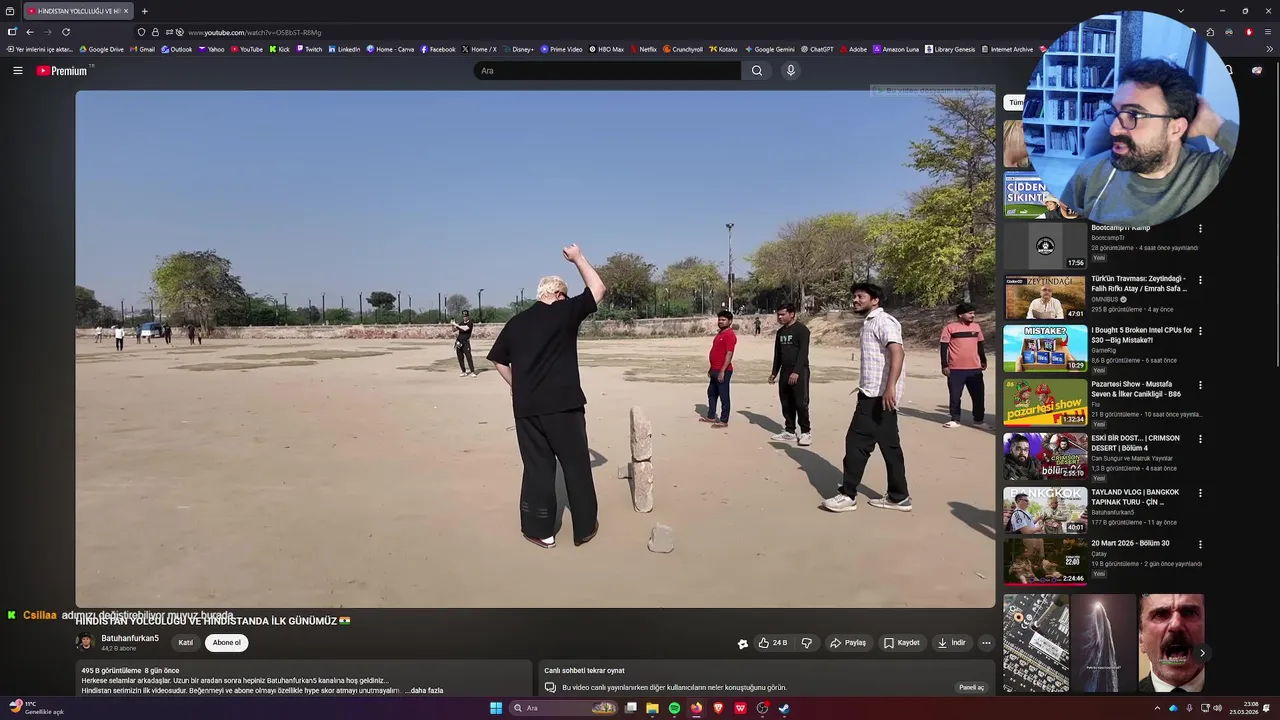The width and height of the screenshot is (1280, 720).
Task: Click the browser address bar URL
Action: (255, 32)
